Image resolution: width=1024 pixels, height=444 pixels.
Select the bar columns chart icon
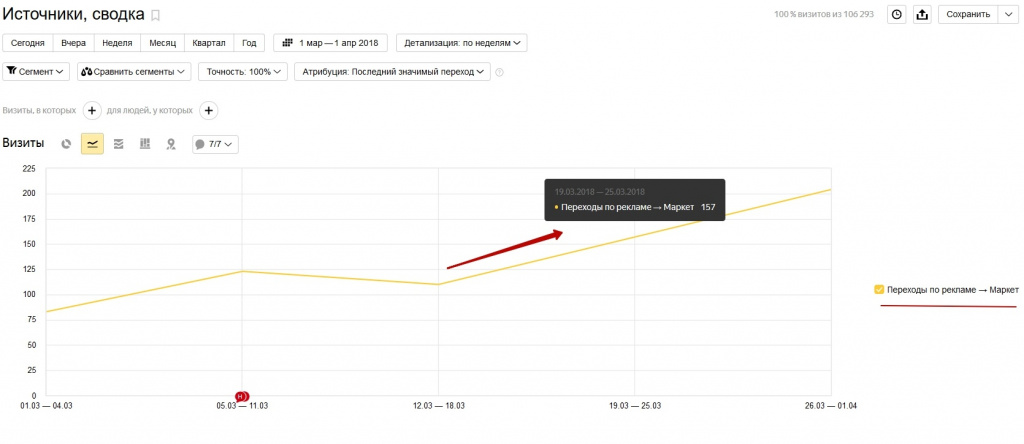[145, 144]
